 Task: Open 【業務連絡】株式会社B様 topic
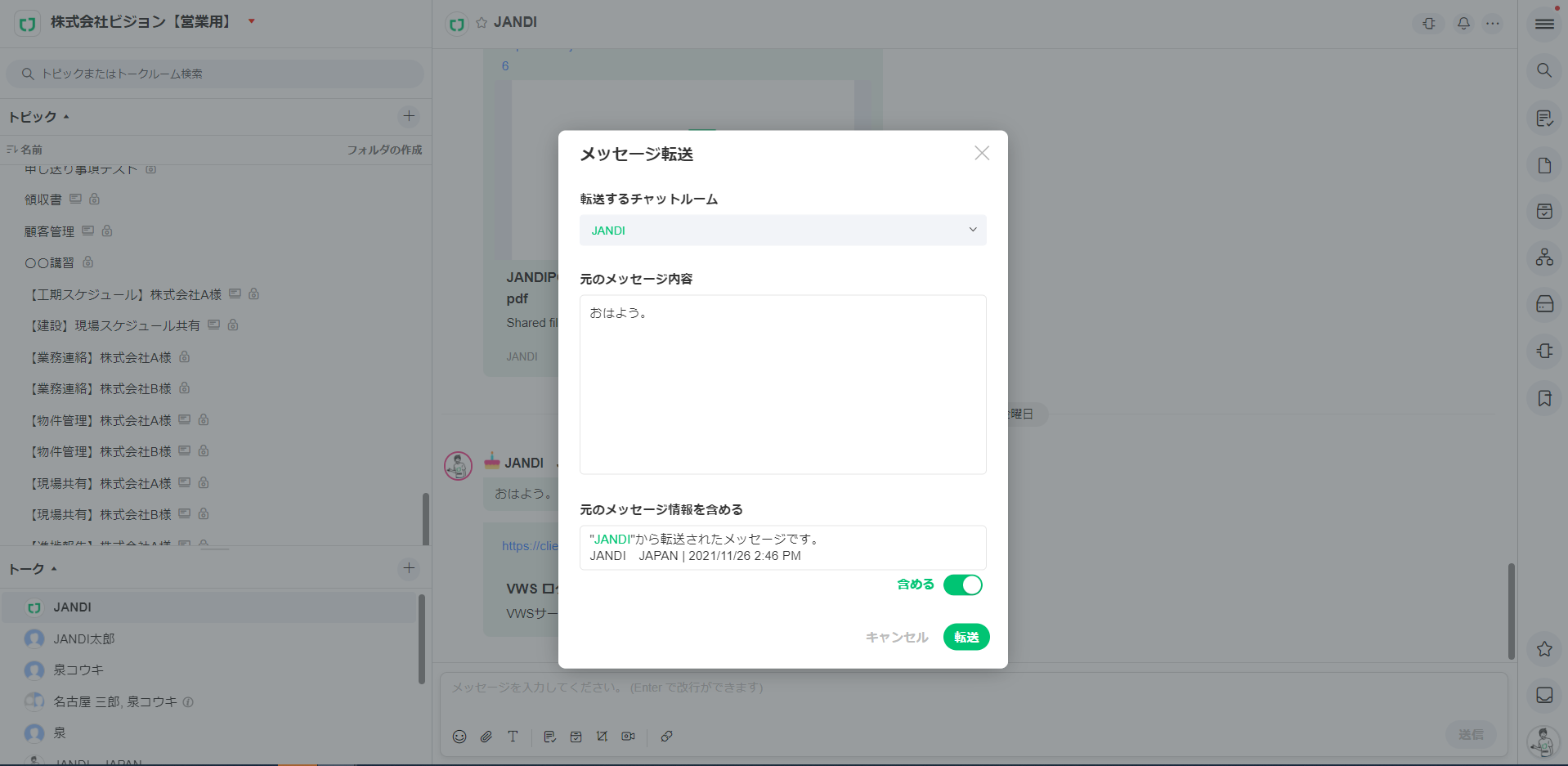(101, 388)
